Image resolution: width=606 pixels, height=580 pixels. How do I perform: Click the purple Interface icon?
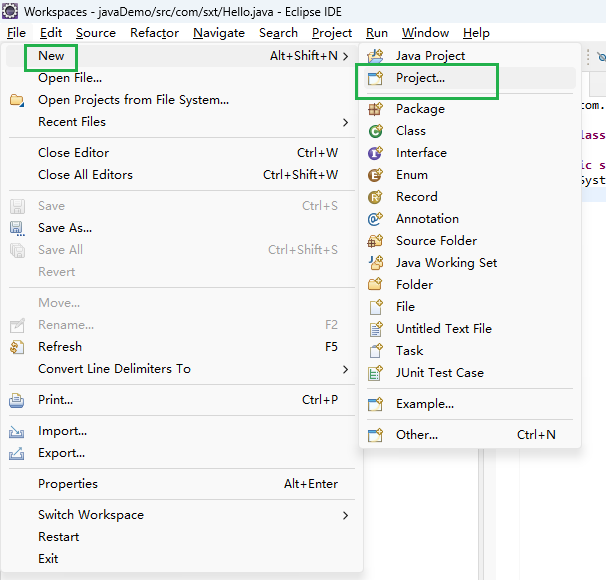point(375,153)
